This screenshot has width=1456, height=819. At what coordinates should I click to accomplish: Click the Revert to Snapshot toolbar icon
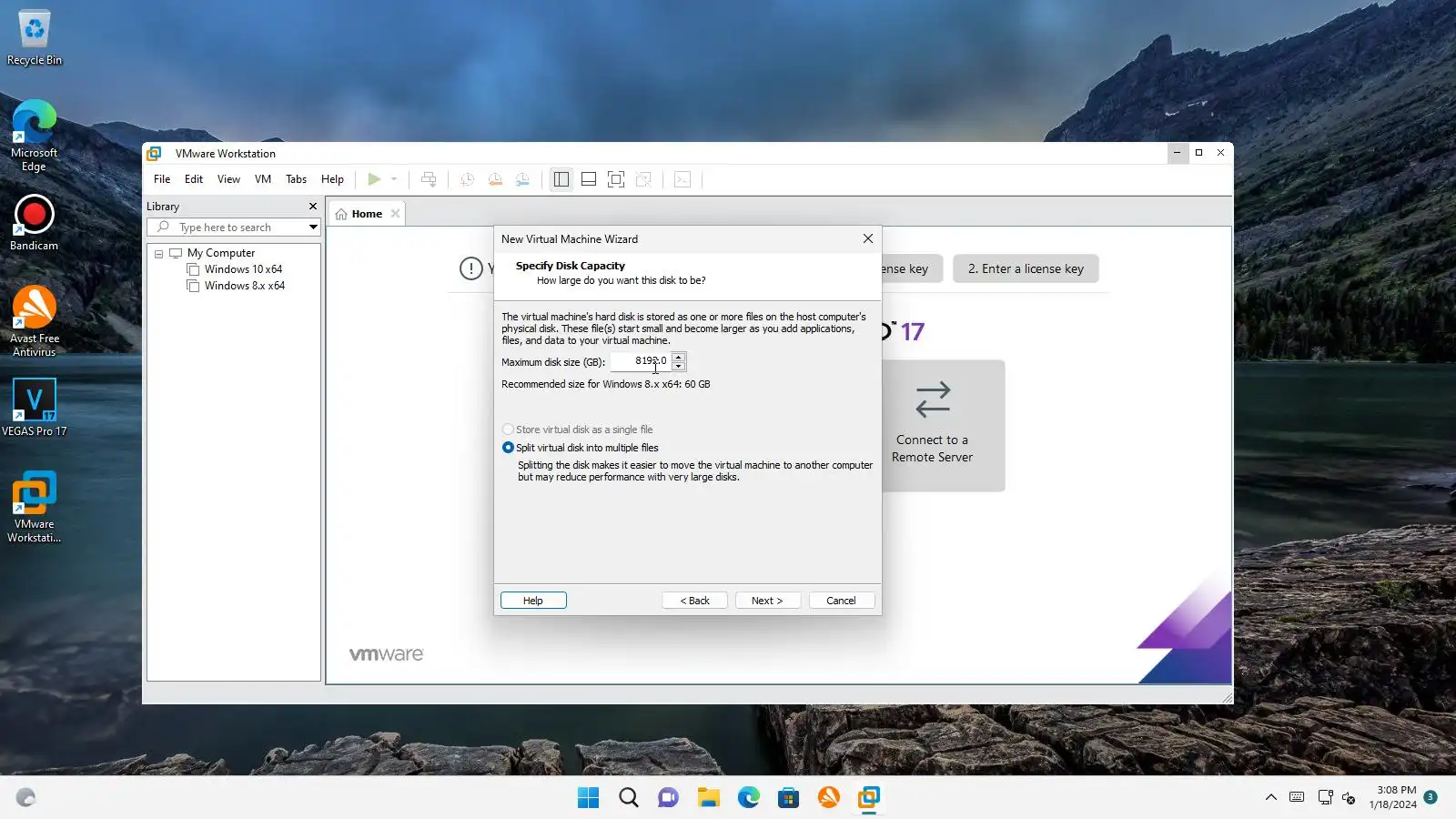[x=495, y=179]
